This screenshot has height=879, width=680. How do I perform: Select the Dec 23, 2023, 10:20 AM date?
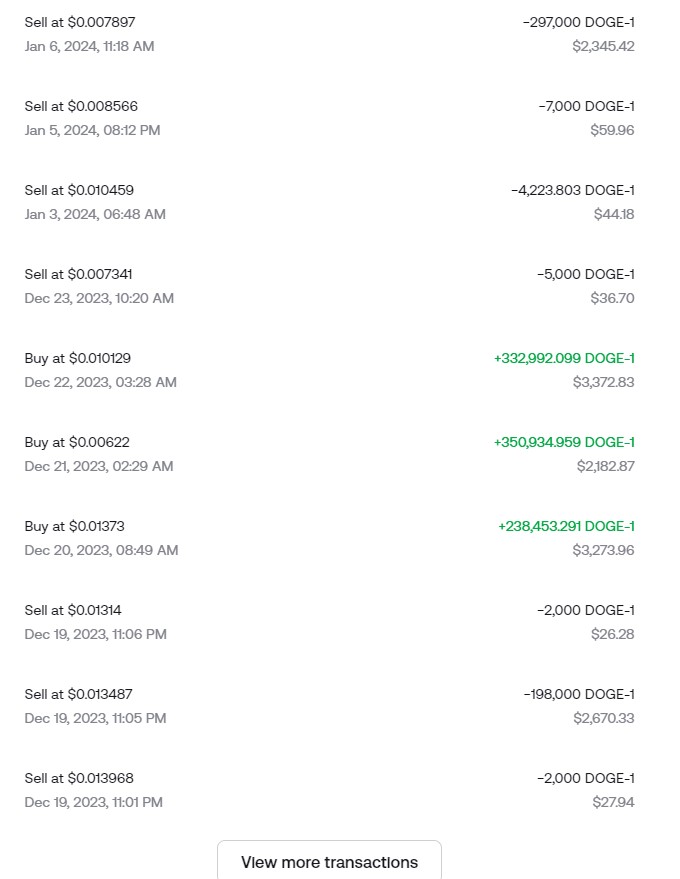click(x=99, y=298)
